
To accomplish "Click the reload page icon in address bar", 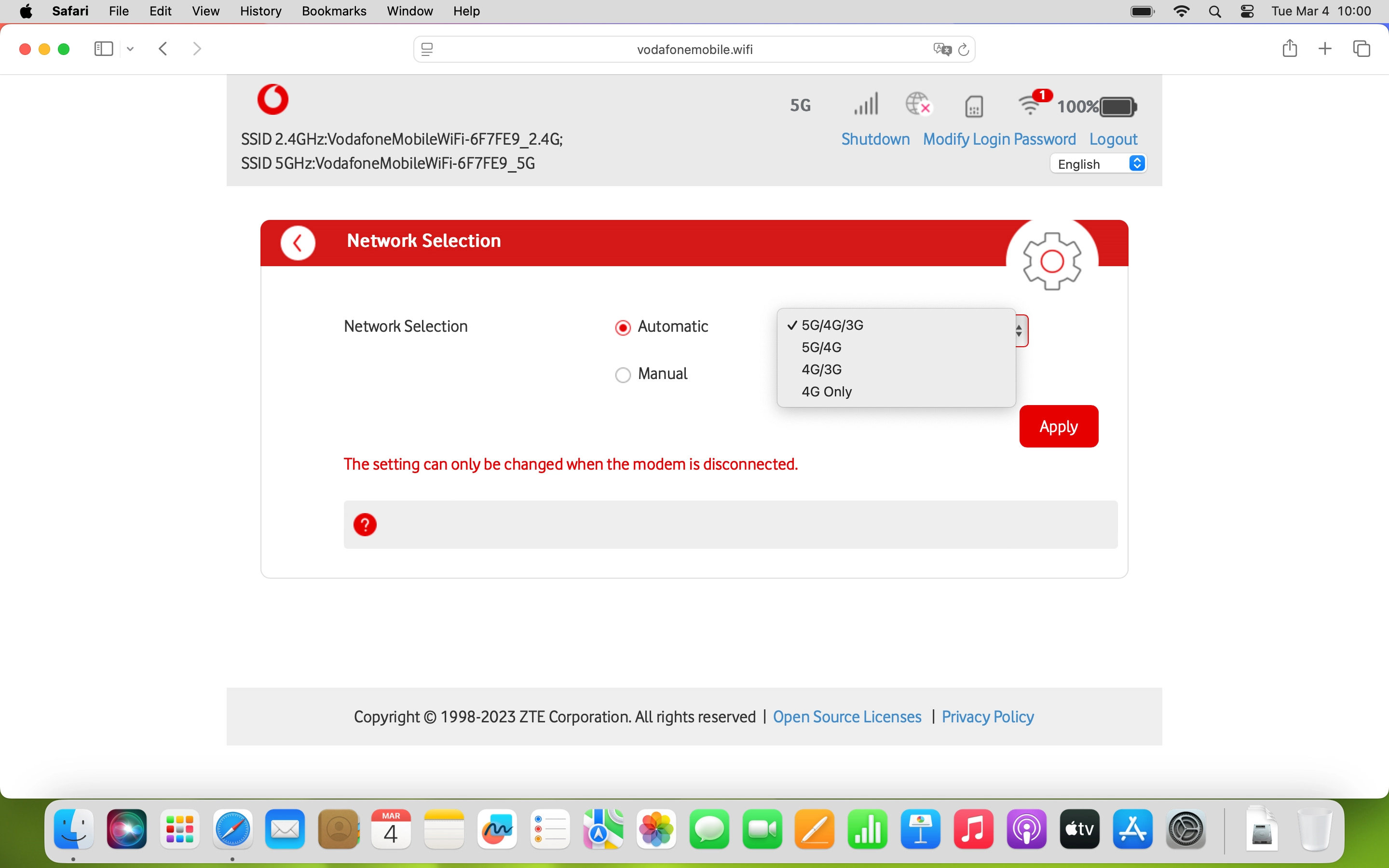I will pos(964,49).
